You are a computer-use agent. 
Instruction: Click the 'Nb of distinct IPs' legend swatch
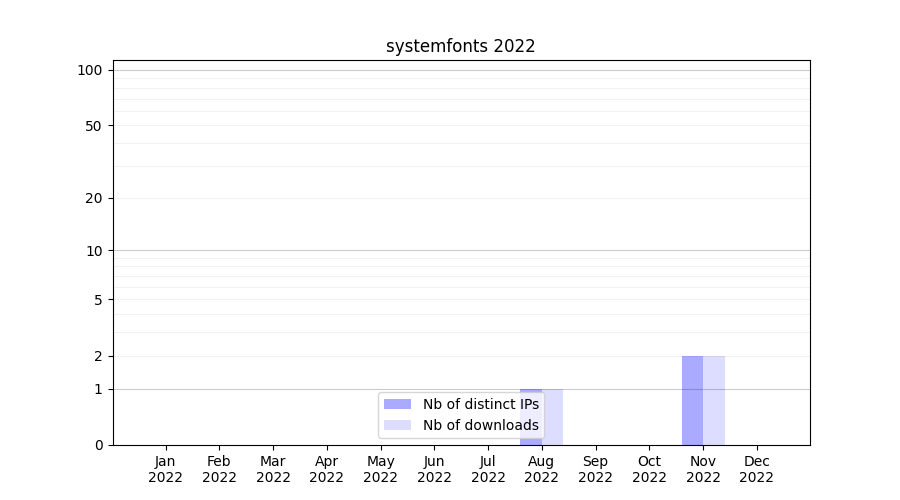coord(397,404)
